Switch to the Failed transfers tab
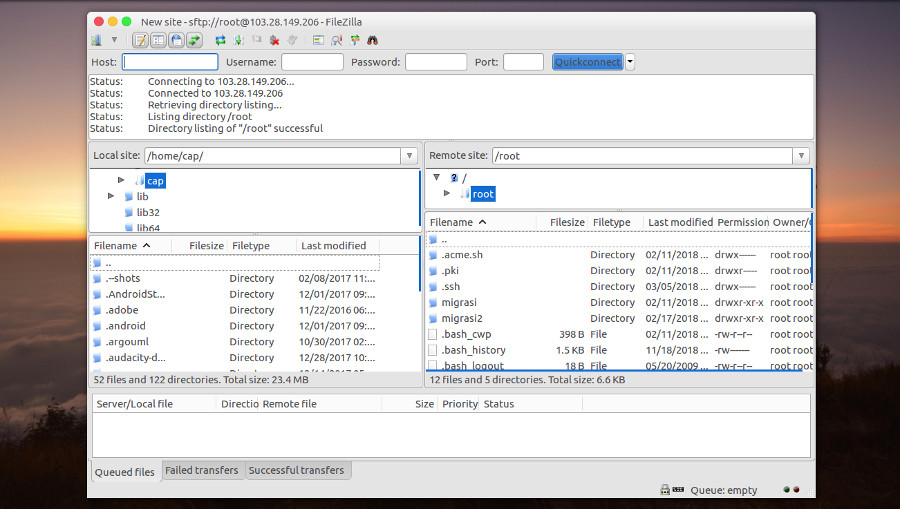Viewport: 900px width, 509px height. tap(202, 470)
